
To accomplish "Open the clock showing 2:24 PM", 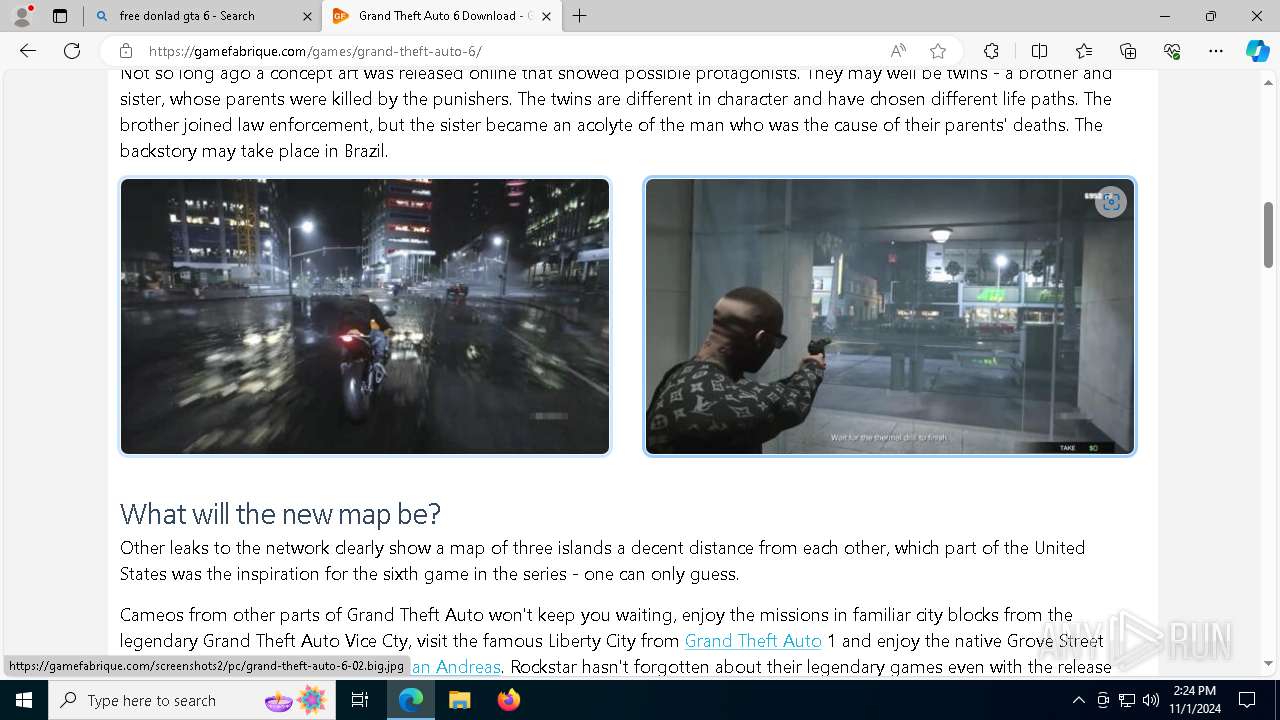I will tap(1195, 700).
